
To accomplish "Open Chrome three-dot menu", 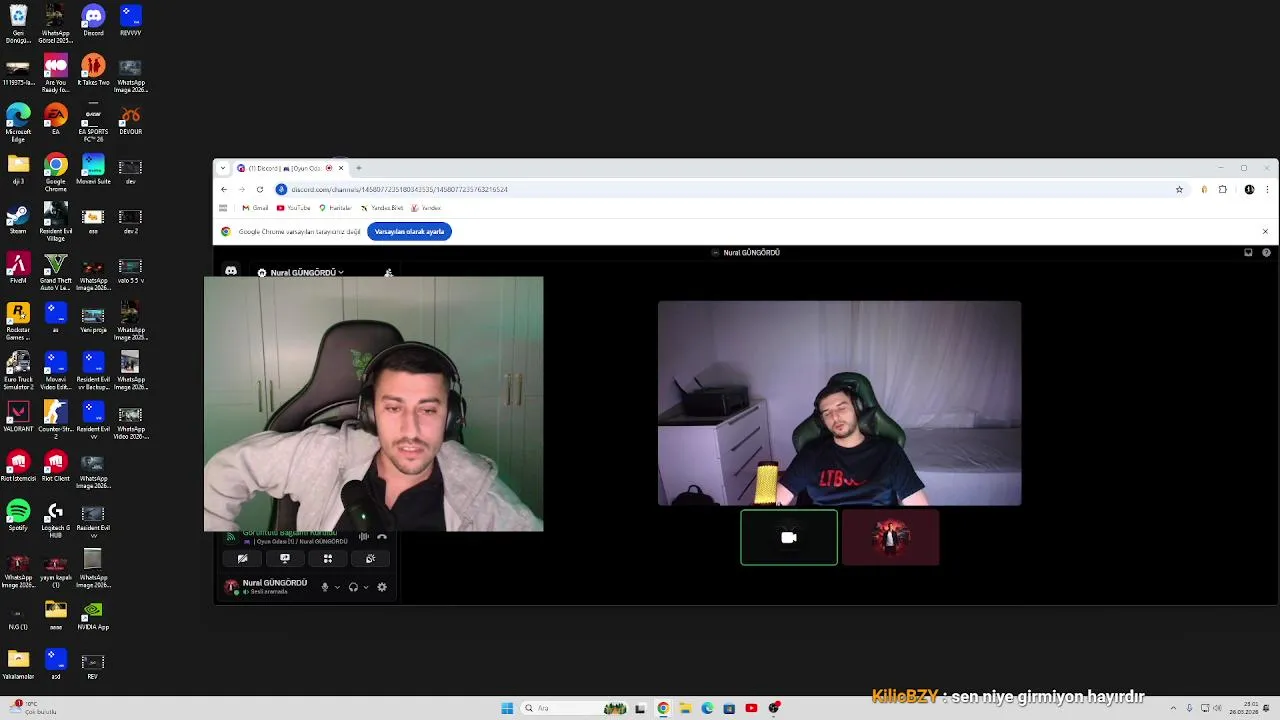I will [1268, 189].
